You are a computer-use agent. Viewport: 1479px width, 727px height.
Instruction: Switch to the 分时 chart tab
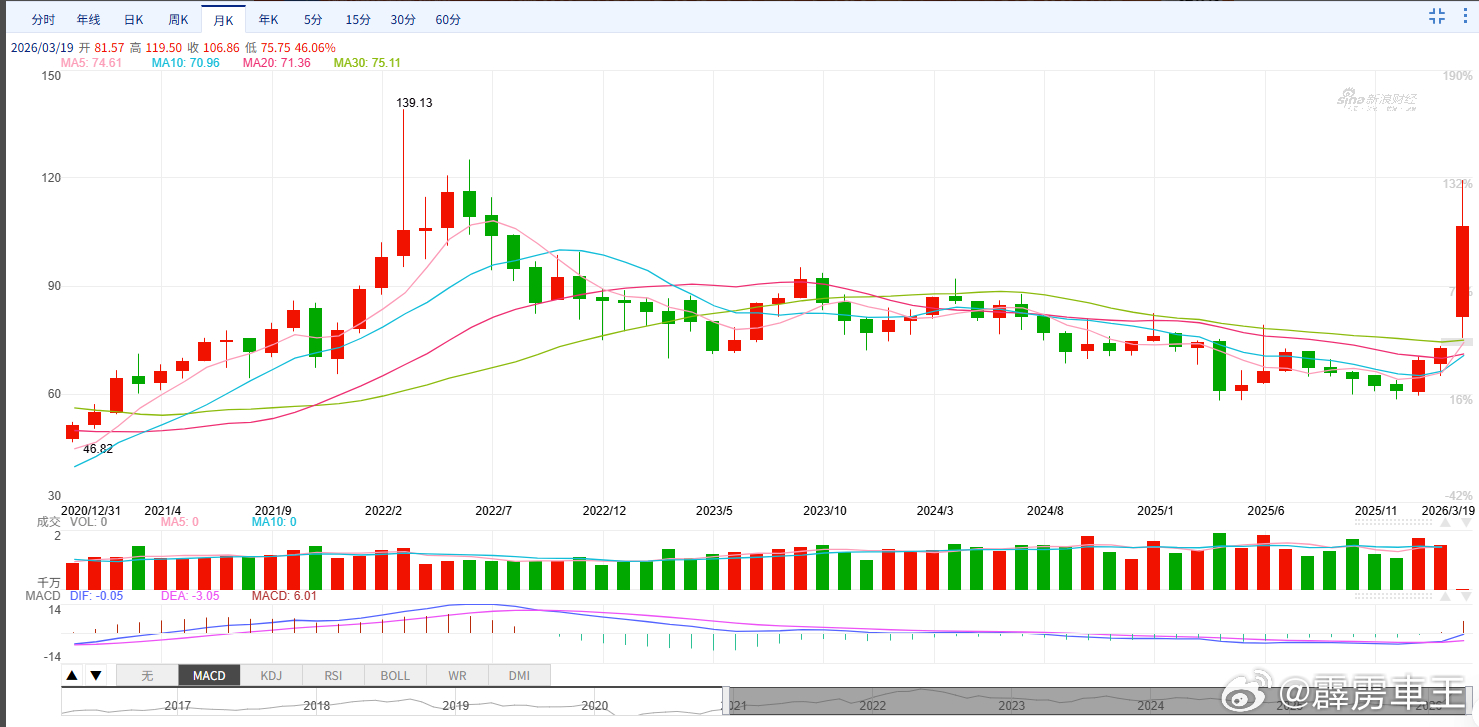[43, 20]
